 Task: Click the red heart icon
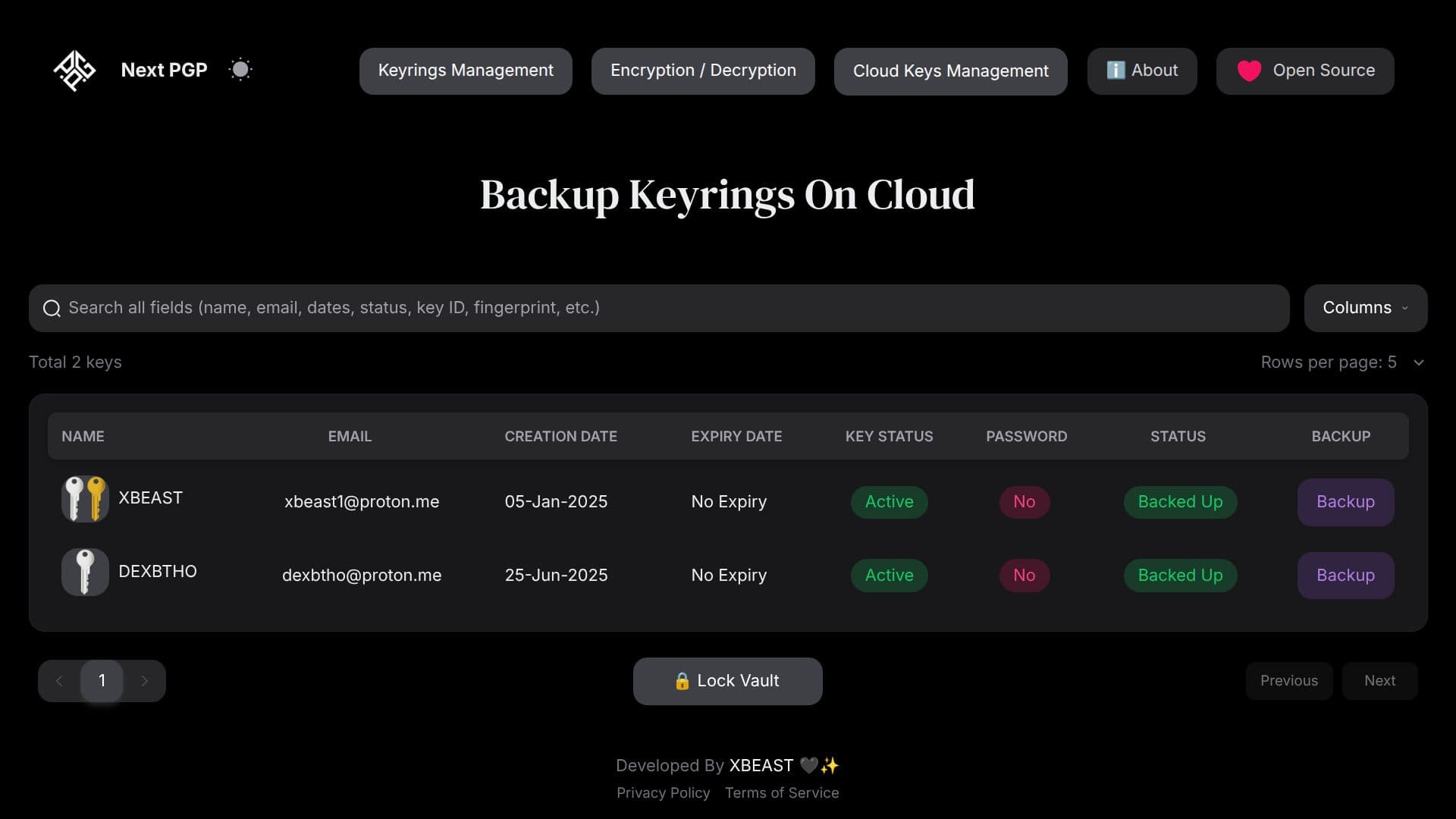click(1249, 71)
